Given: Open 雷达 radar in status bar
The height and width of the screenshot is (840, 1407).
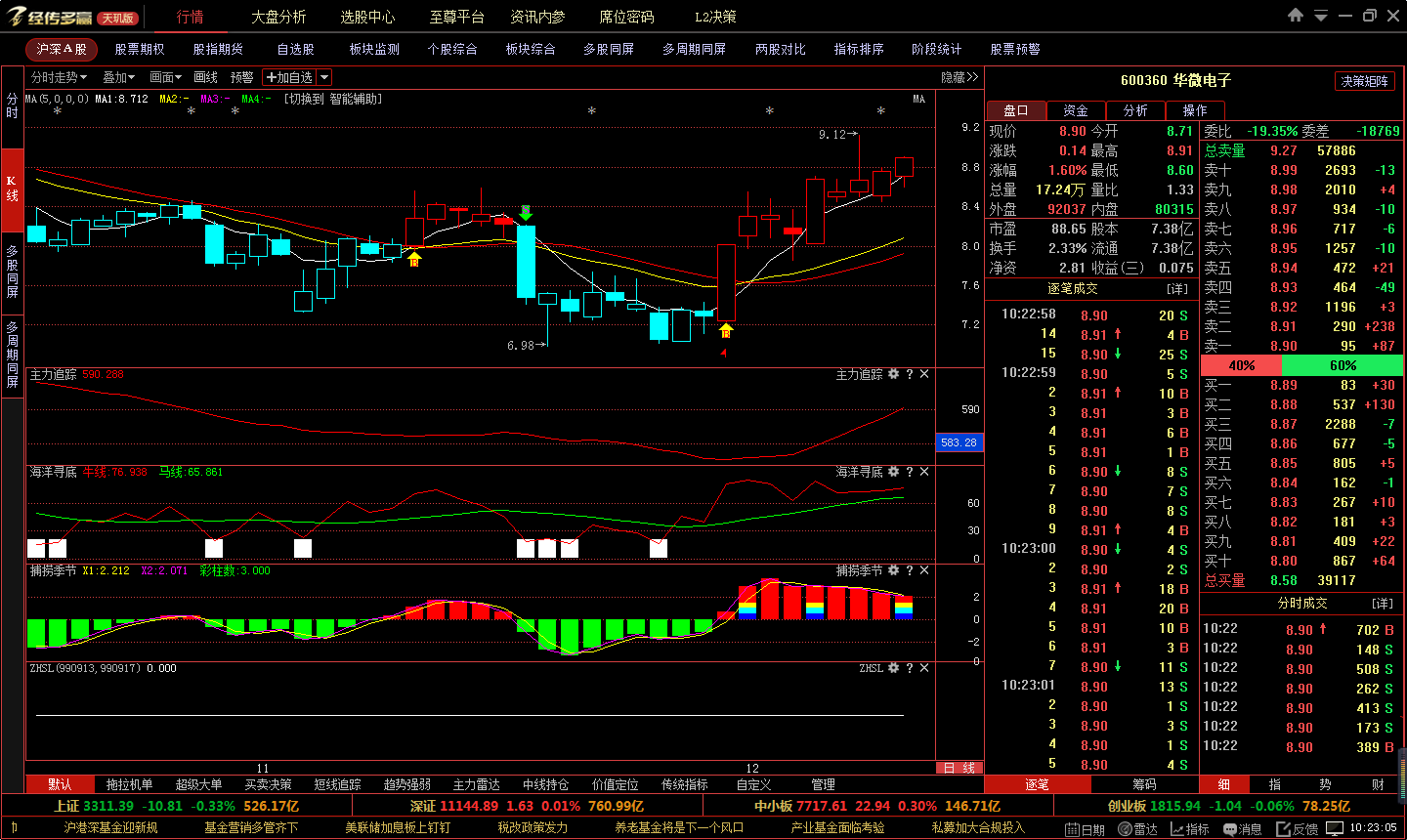Looking at the screenshot, I should (1138, 829).
